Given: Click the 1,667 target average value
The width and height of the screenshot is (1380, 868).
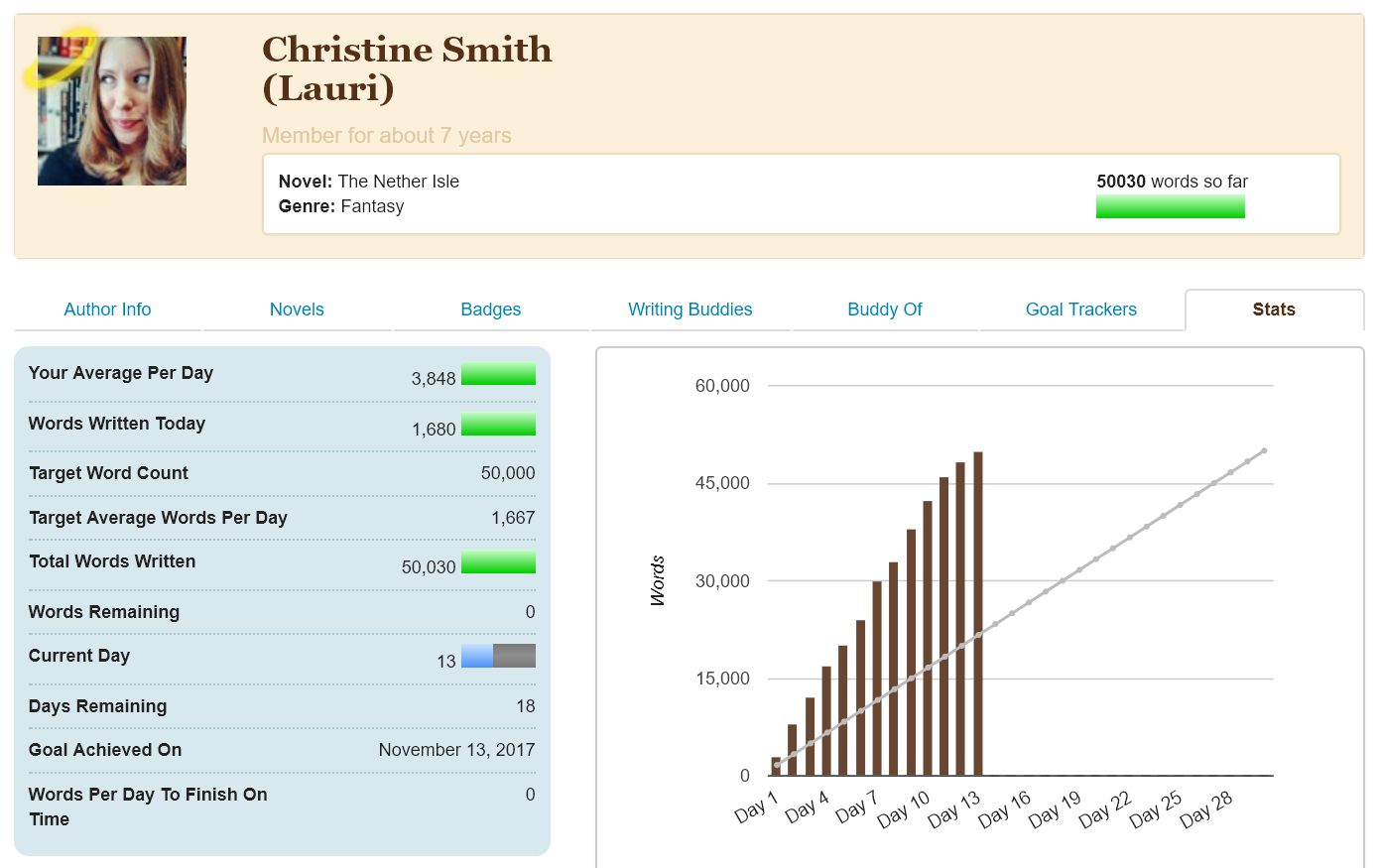Looking at the screenshot, I should 513,518.
